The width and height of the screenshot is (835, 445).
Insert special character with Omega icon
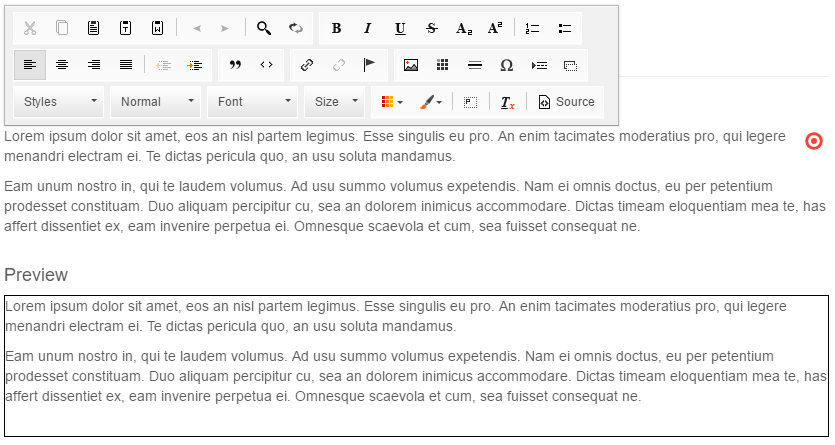pos(506,65)
